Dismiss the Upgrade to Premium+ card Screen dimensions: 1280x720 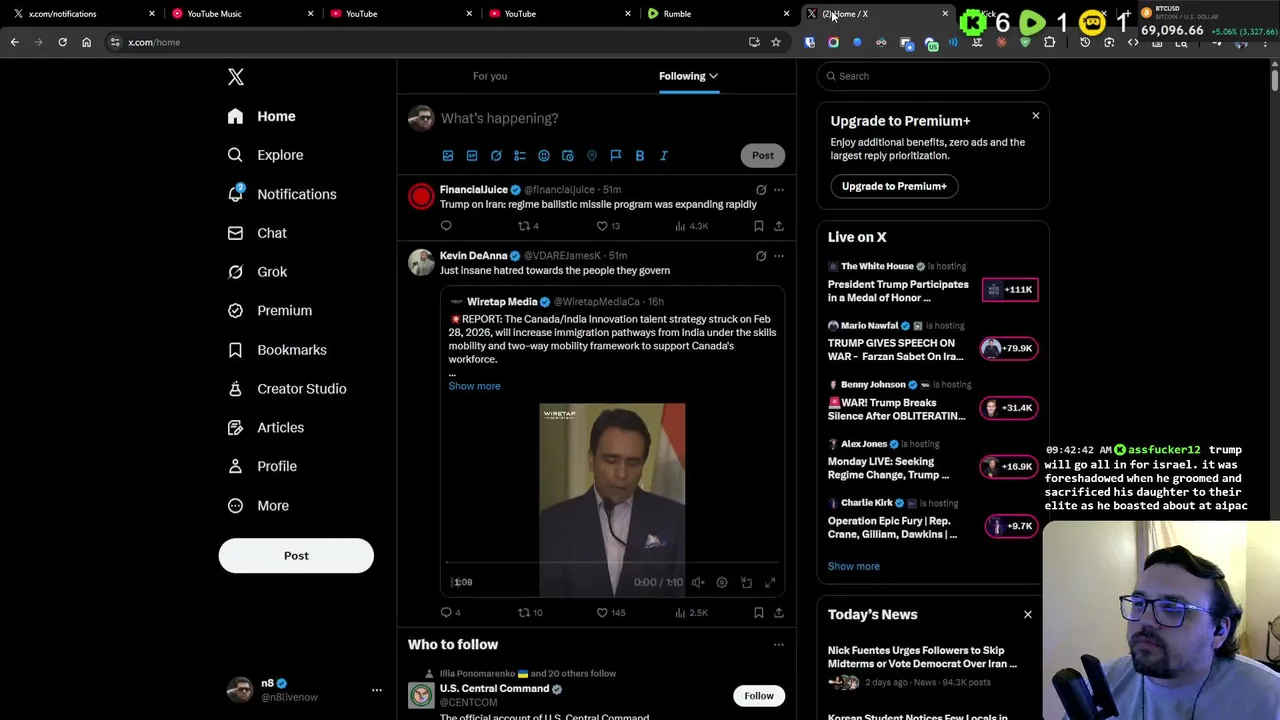(x=1036, y=116)
